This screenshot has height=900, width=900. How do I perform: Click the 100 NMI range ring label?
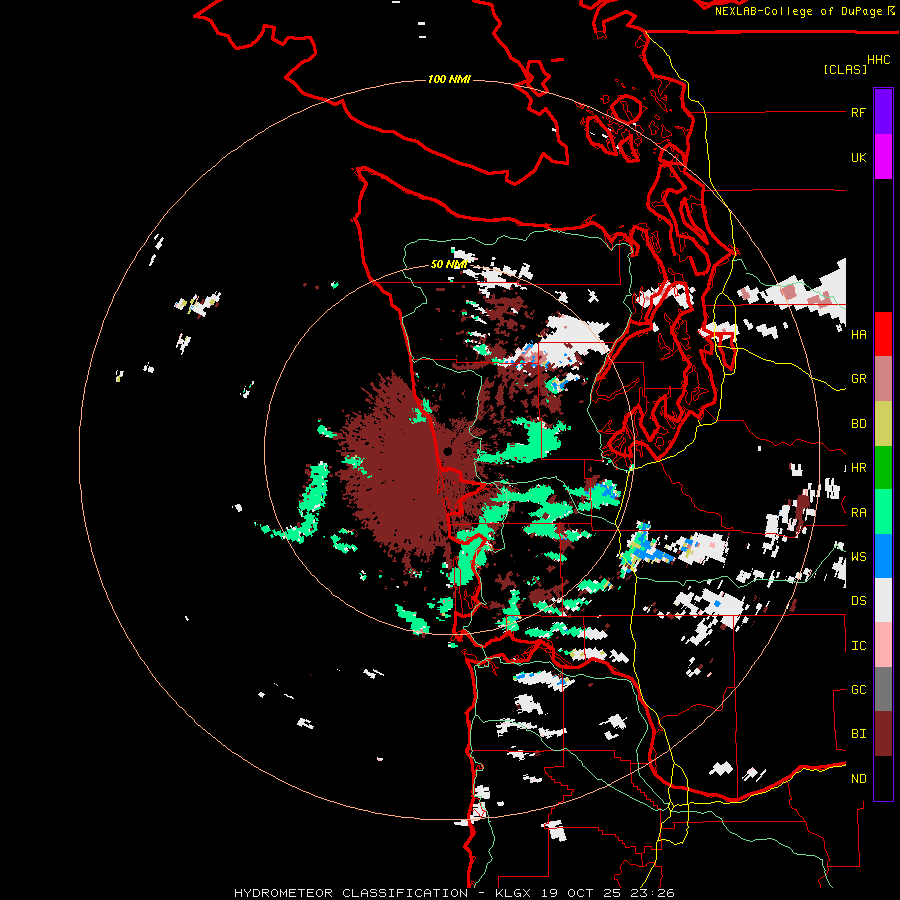tap(449, 79)
